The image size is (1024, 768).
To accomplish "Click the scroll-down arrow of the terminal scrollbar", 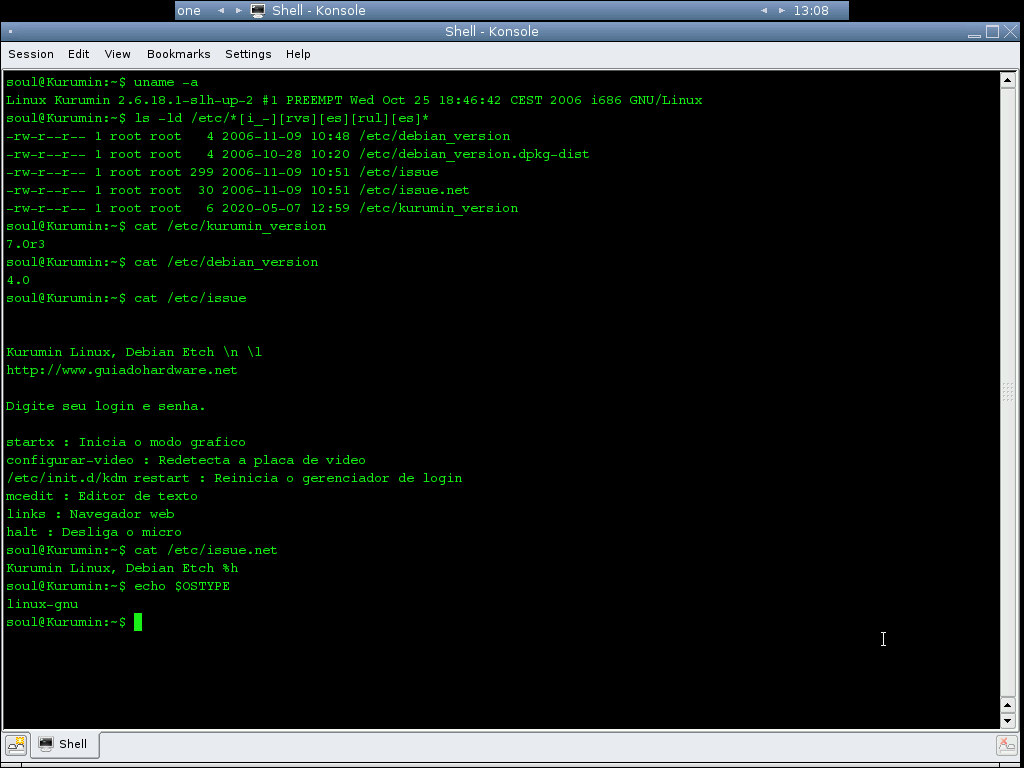I will tap(1008, 722).
